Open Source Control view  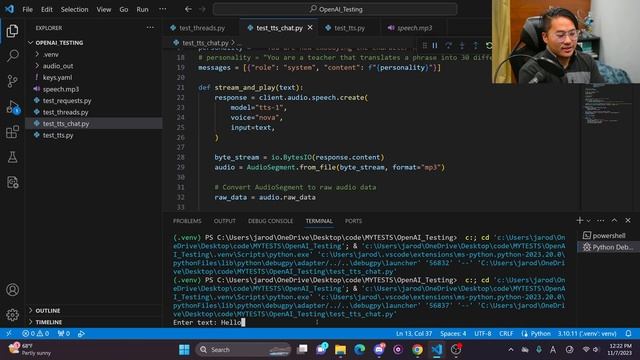[12, 81]
